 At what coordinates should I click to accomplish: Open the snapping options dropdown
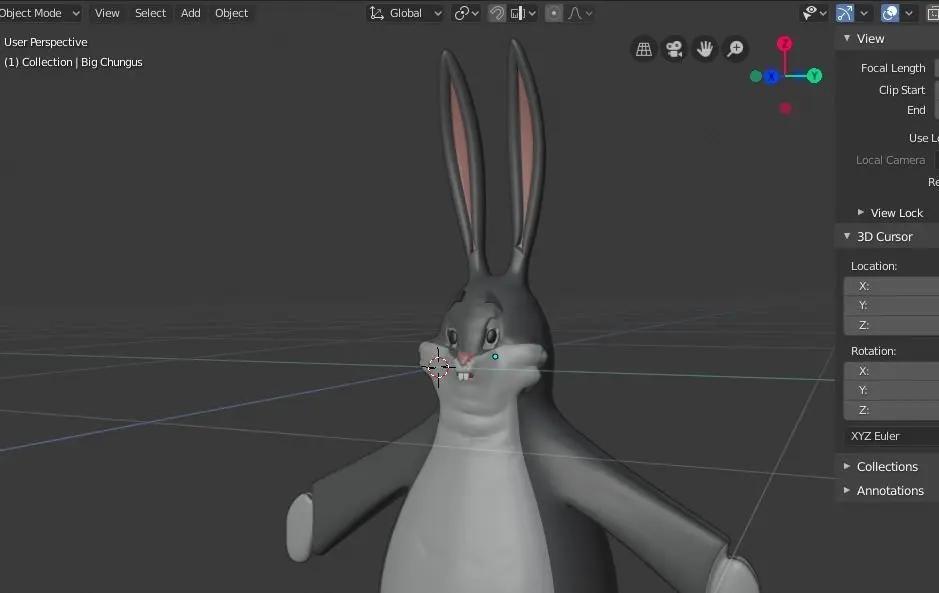523,13
